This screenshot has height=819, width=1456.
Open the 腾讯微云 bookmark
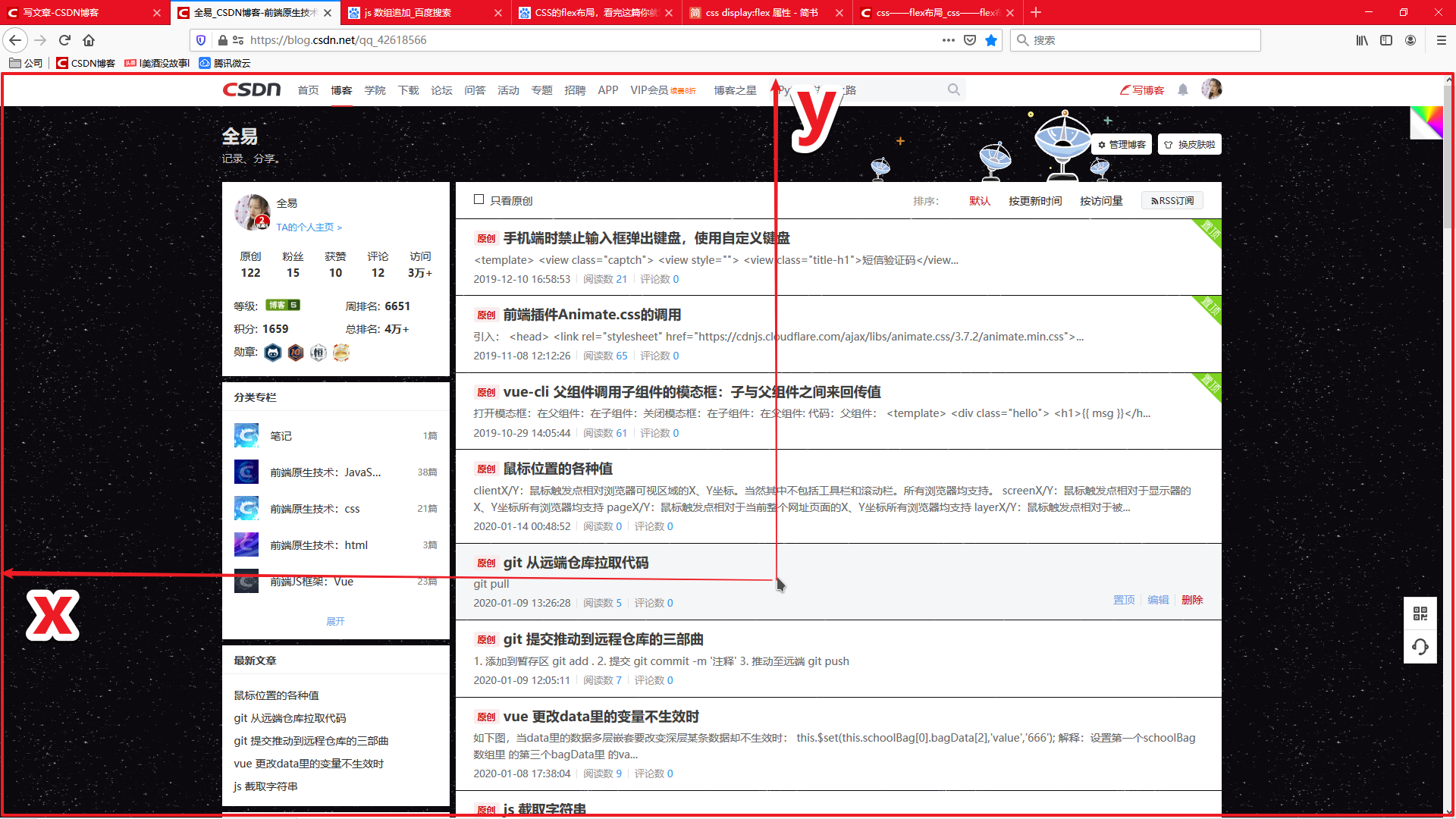click(224, 63)
